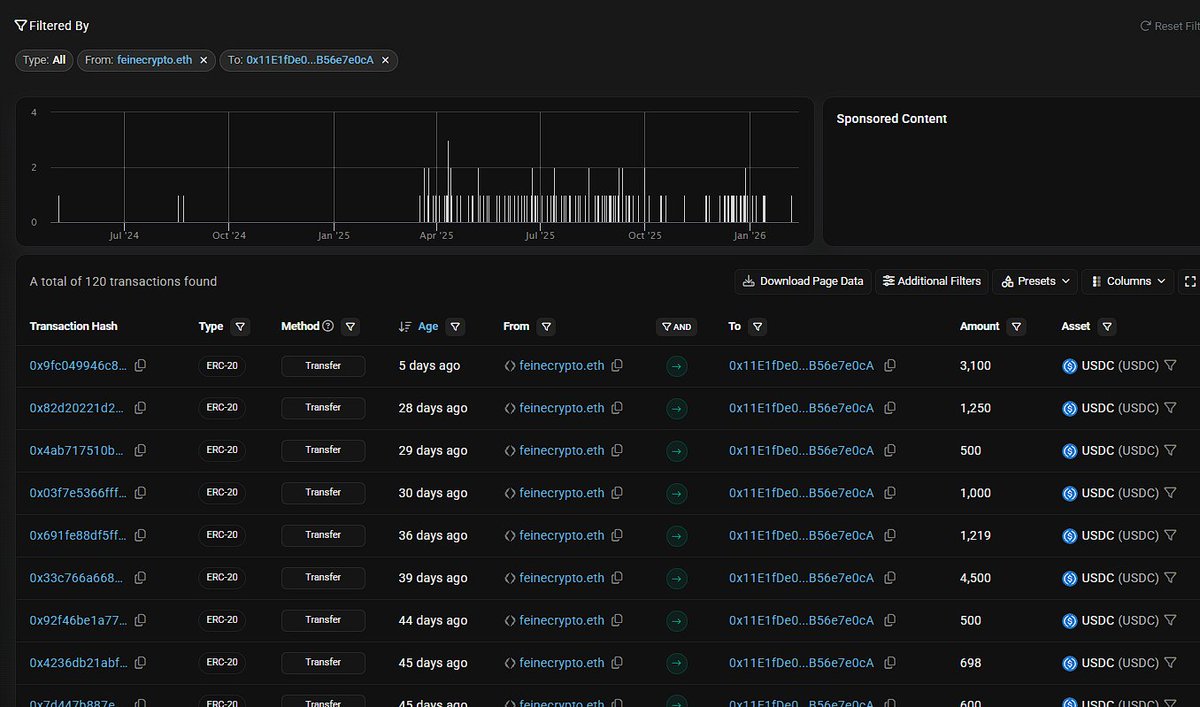Image resolution: width=1200 pixels, height=707 pixels.
Task: Open the Type column filter
Action: coord(240,326)
